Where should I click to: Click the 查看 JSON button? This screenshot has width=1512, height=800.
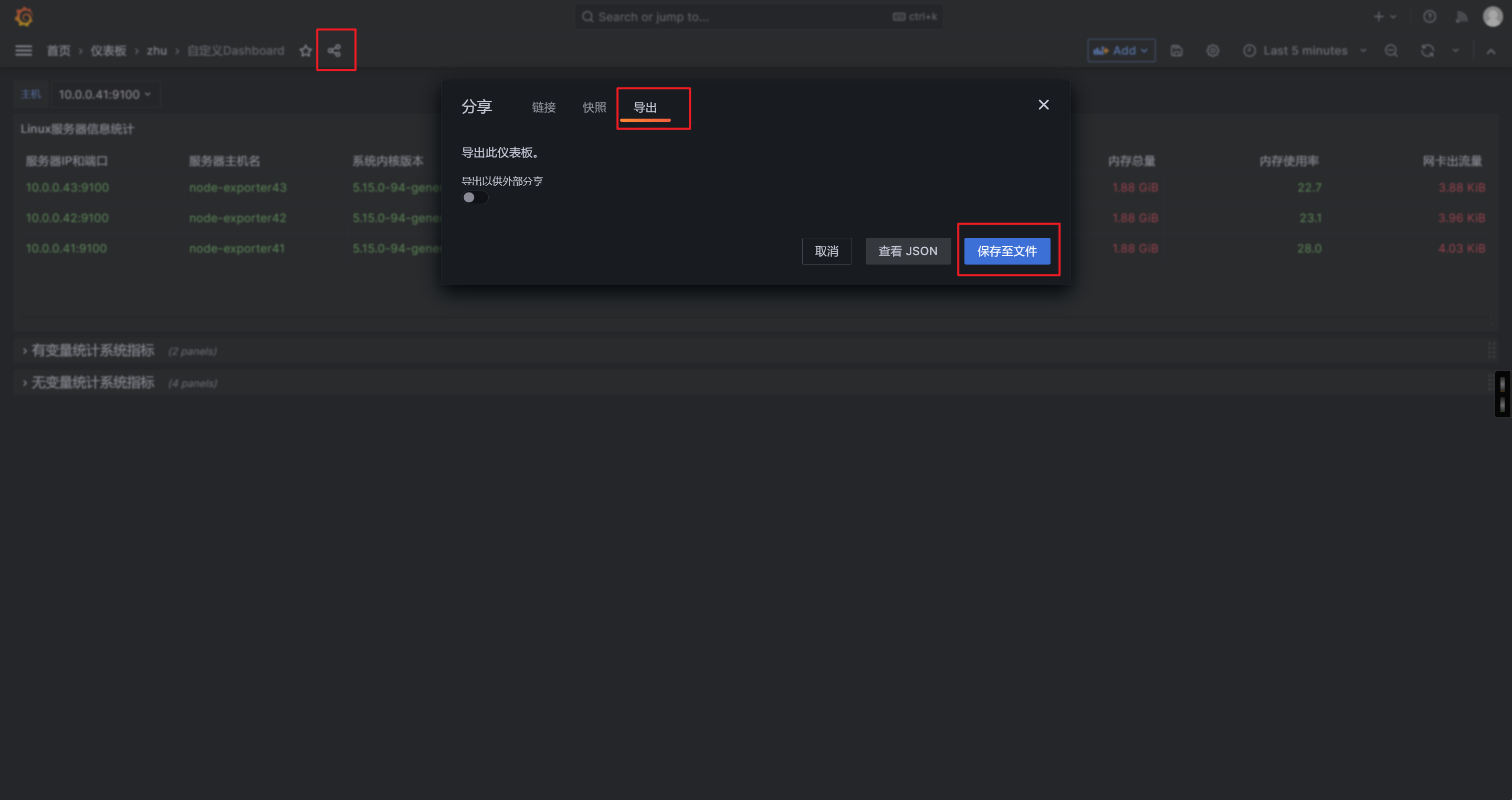[x=907, y=251]
